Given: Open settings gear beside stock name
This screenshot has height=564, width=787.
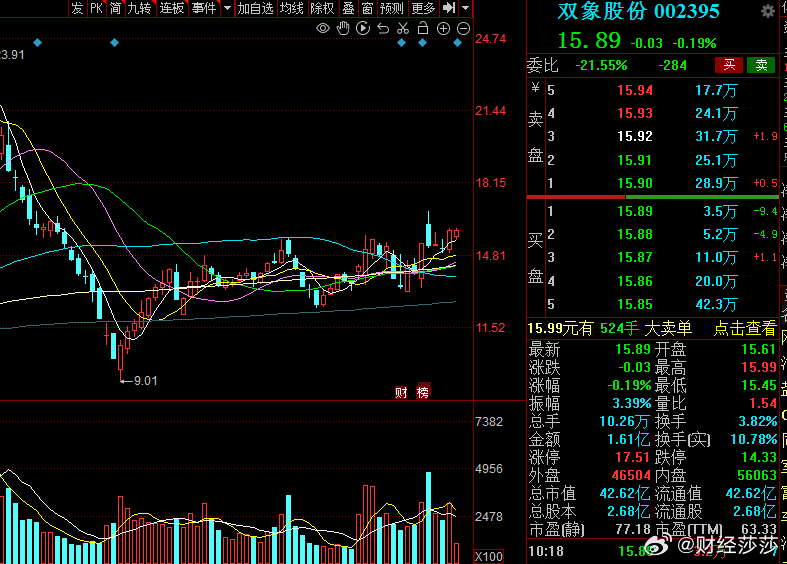Looking at the screenshot, I should pos(767,12).
